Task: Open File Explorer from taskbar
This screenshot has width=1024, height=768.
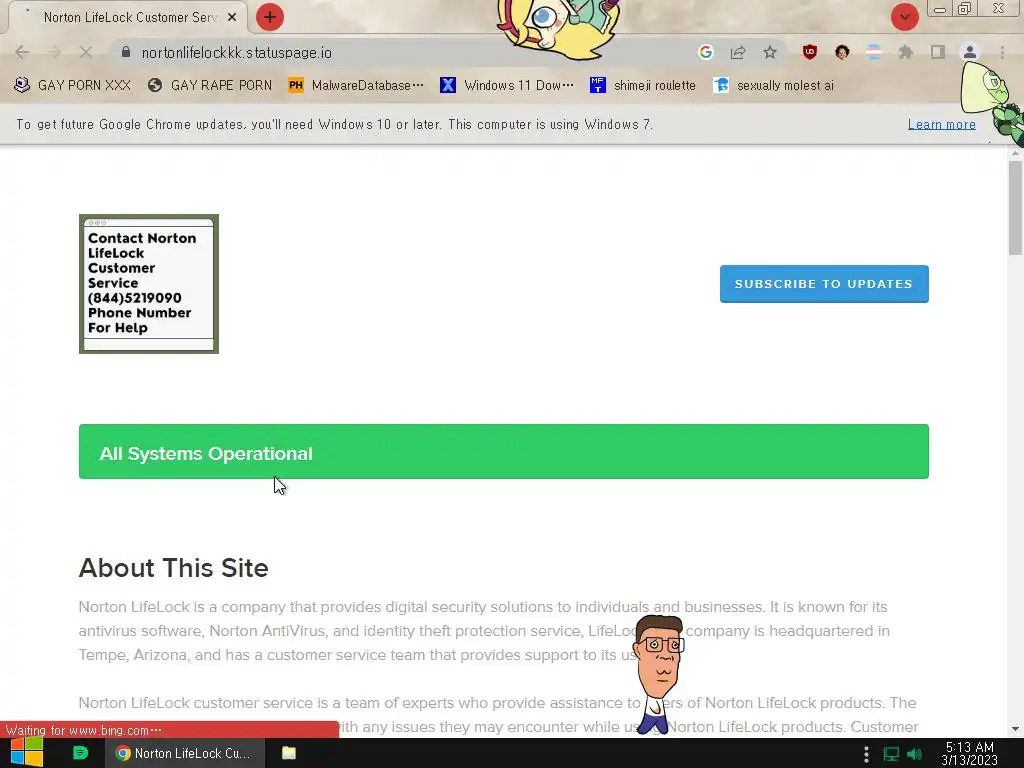Action: (289, 753)
